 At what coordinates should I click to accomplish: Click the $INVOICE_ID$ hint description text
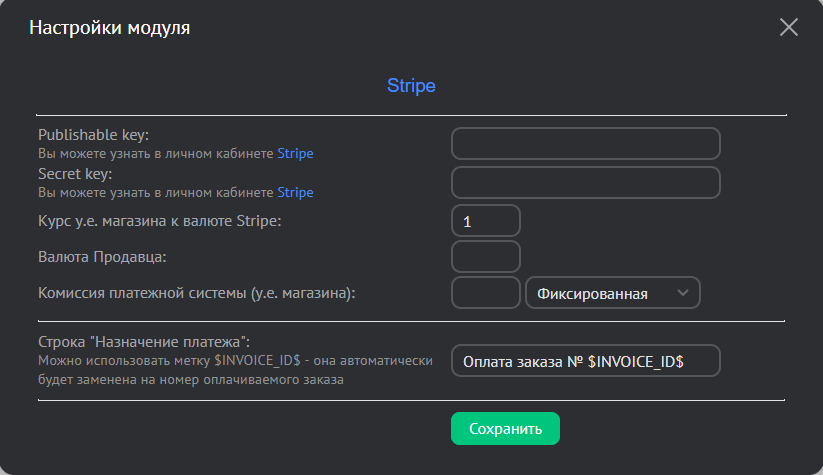pos(235,370)
